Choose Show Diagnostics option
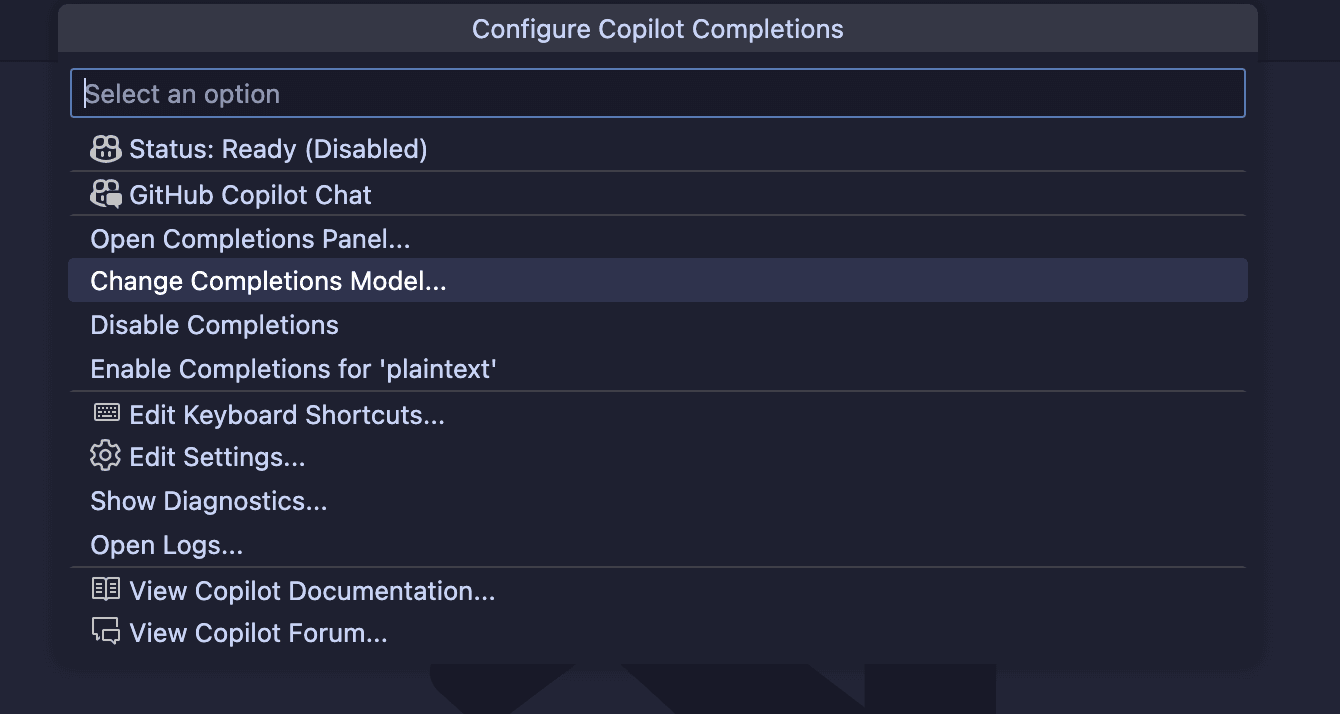Screen dimensions: 1340x714 [x=658, y=501]
